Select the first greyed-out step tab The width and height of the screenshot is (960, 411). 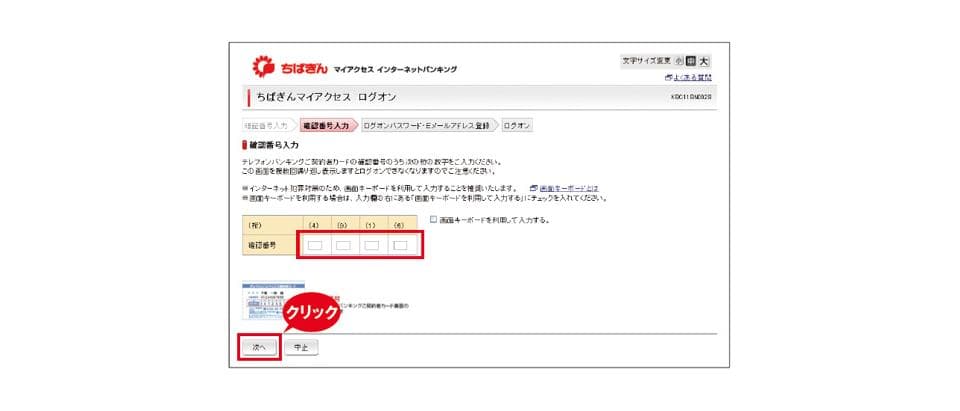click(266, 126)
